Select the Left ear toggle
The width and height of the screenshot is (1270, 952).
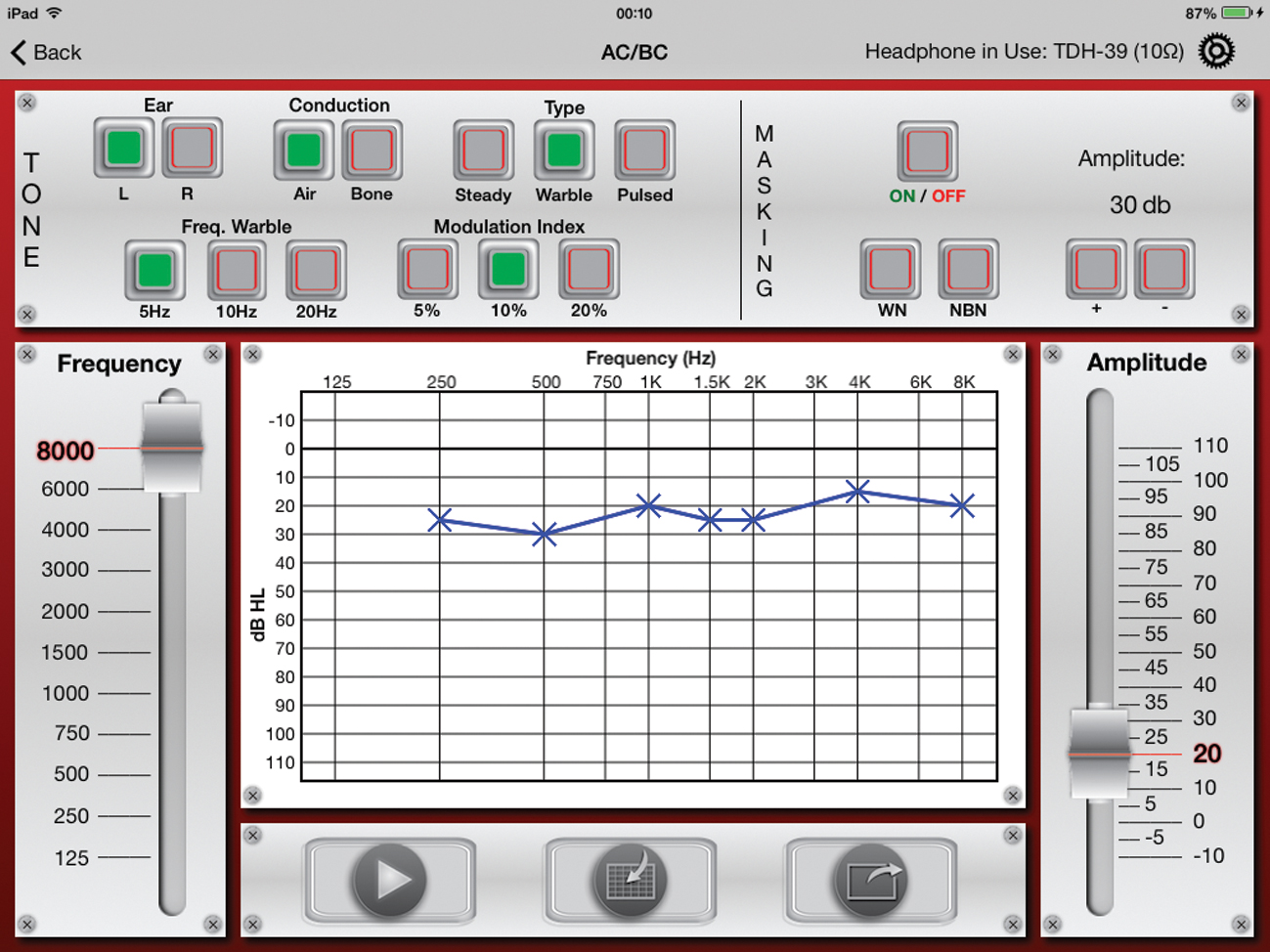[x=123, y=149]
